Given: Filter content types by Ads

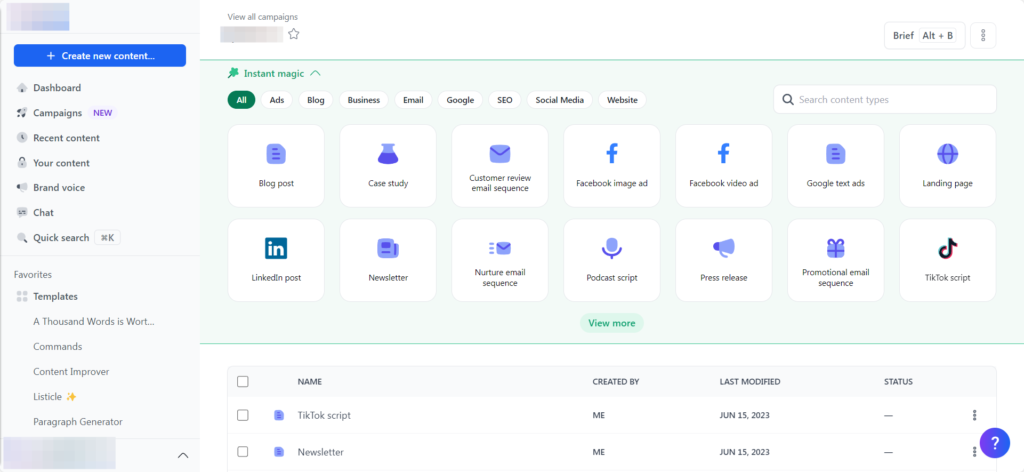Looking at the screenshot, I should coord(277,100).
